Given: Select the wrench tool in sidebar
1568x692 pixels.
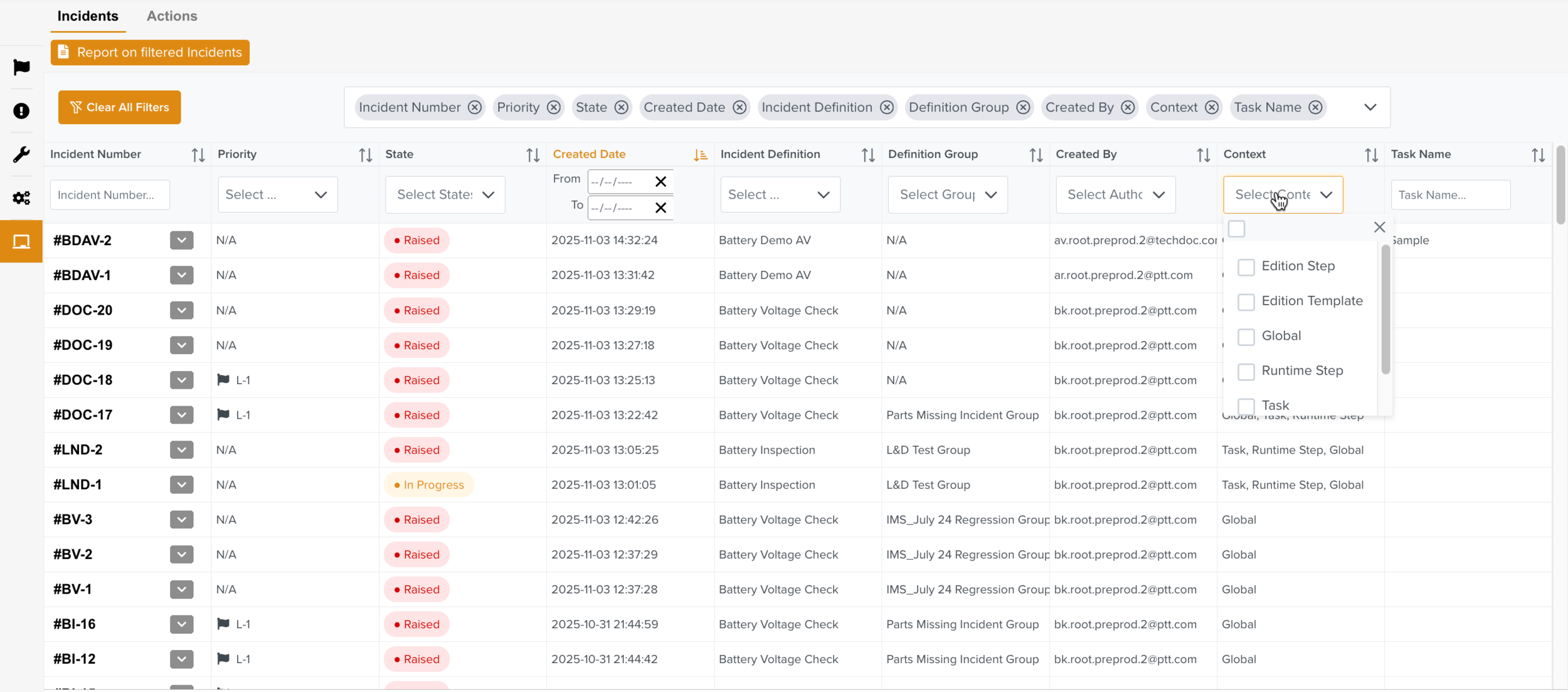Looking at the screenshot, I should (x=21, y=154).
